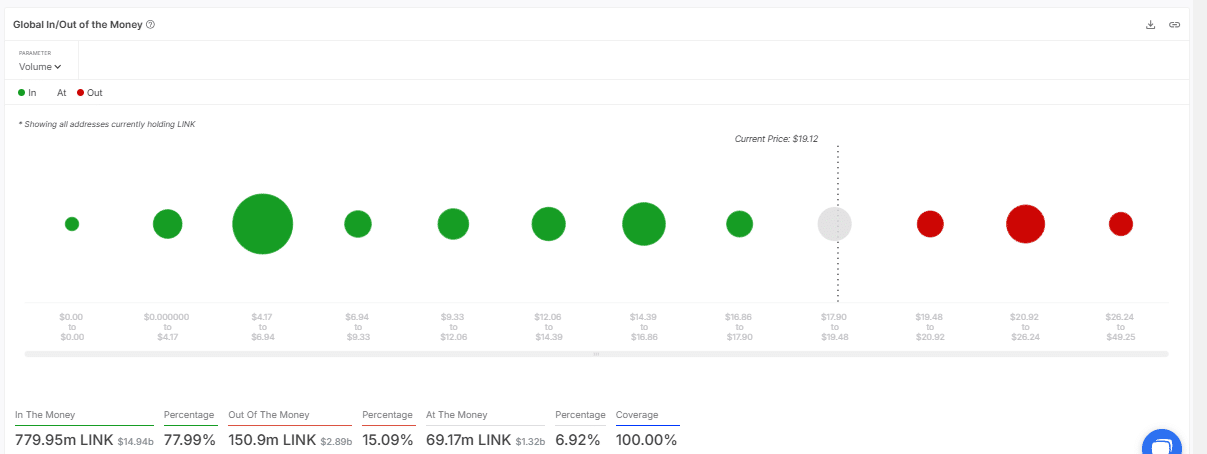
Task: Click the Coverage 100.00% value
Action: [x=647, y=440]
